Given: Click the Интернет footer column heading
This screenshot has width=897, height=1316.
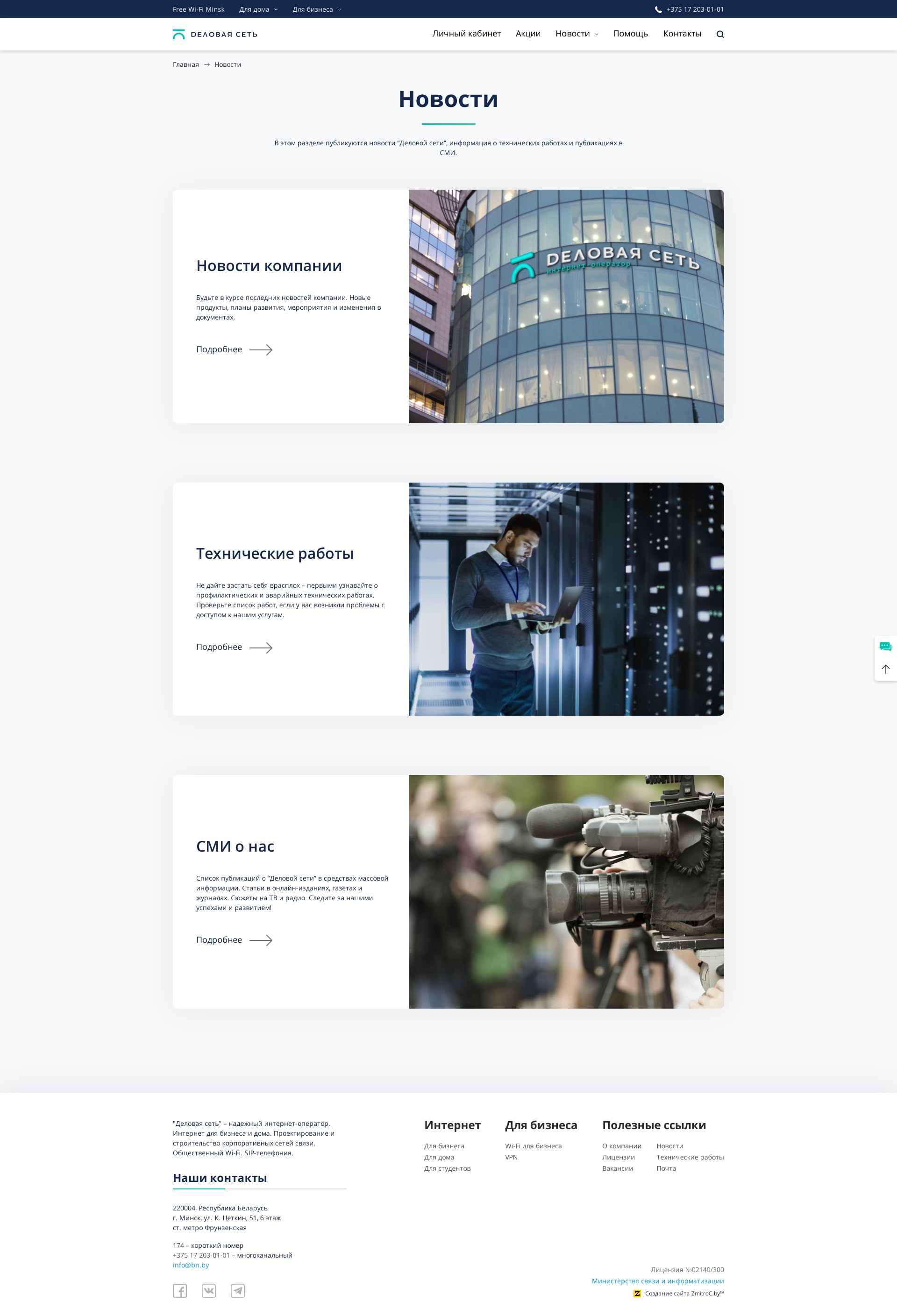Looking at the screenshot, I should [x=452, y=1125].
